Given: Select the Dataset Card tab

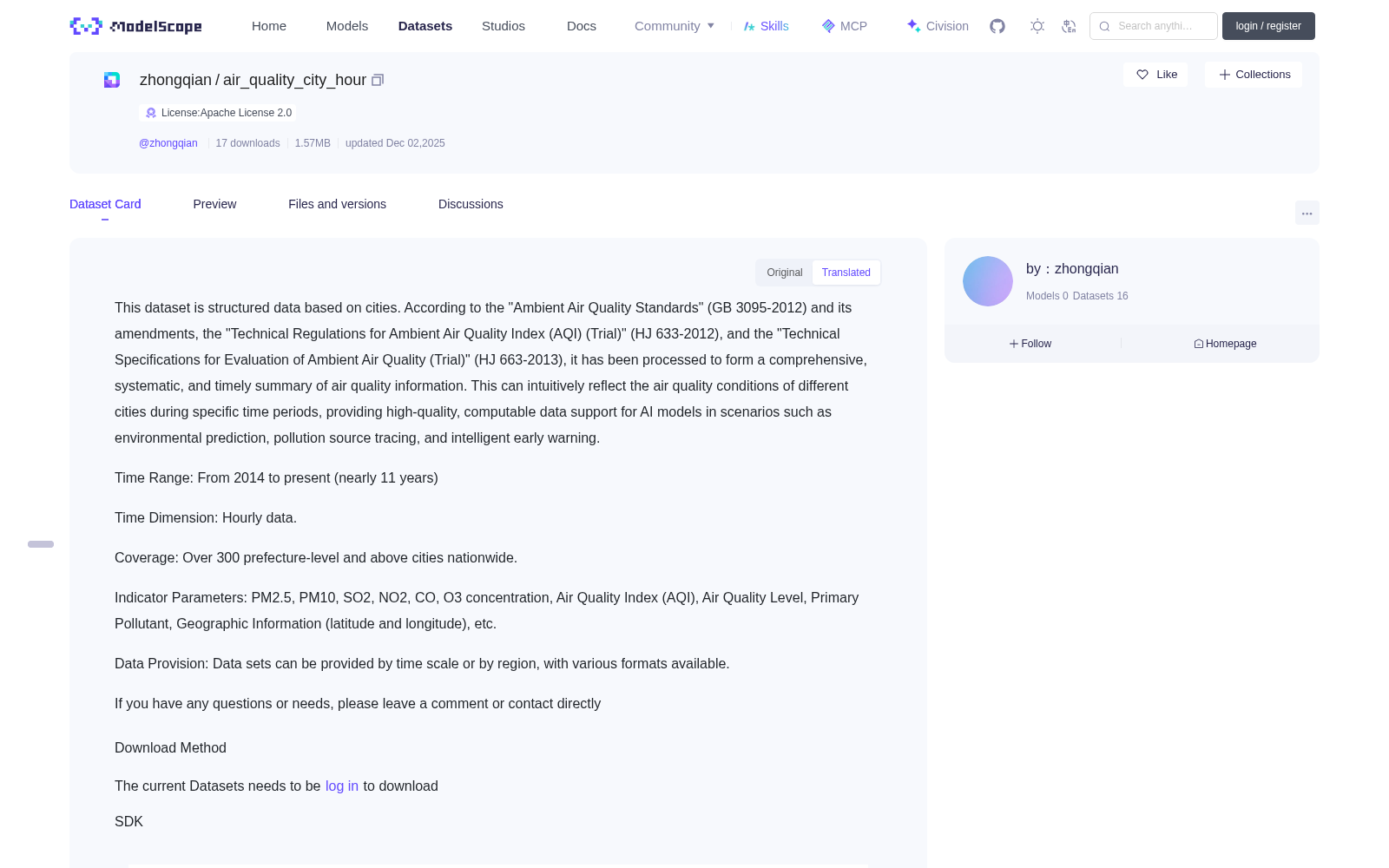Looking at the screenshot, I should [x=105, y=204].
